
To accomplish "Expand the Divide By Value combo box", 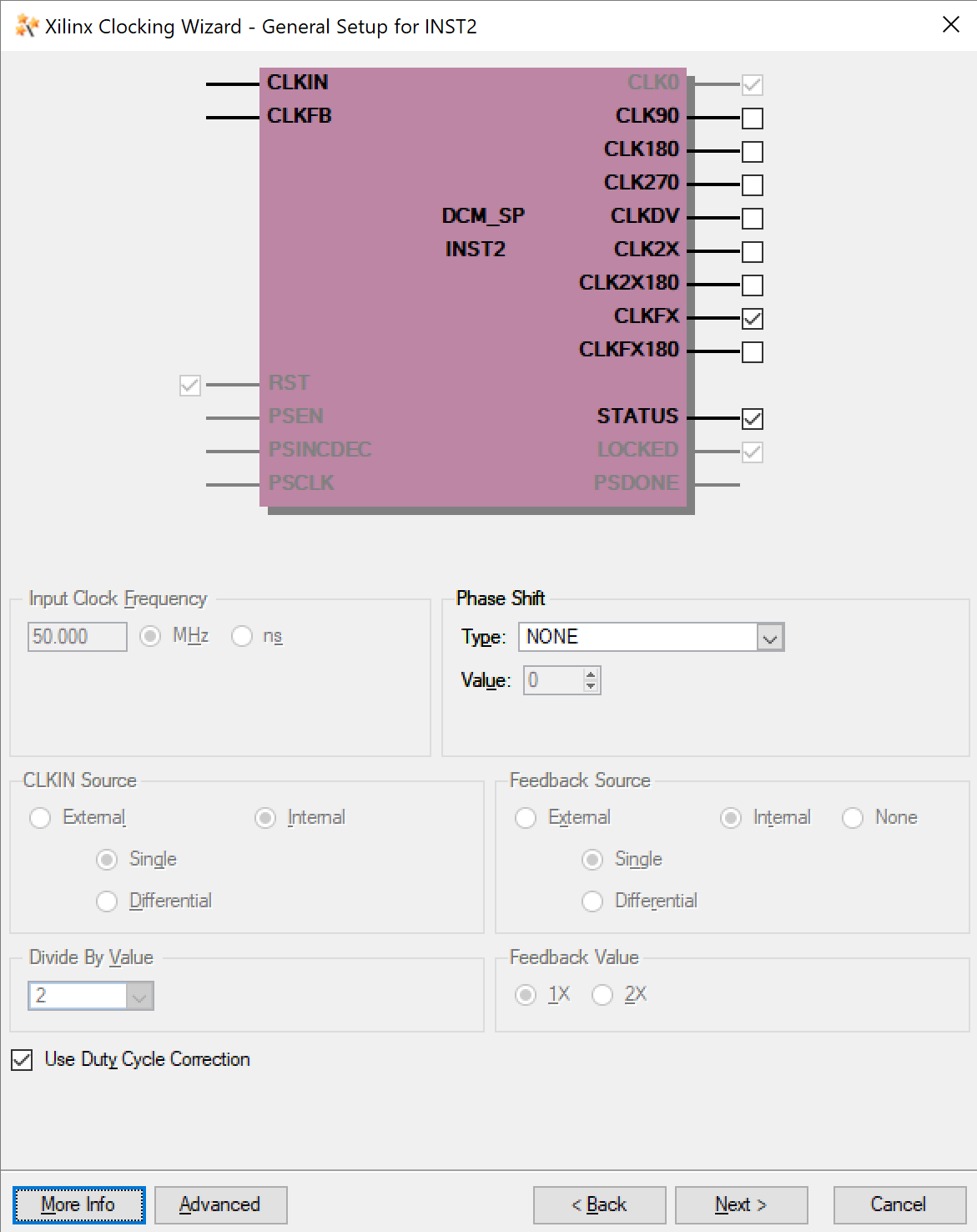I will click(139, 996).
